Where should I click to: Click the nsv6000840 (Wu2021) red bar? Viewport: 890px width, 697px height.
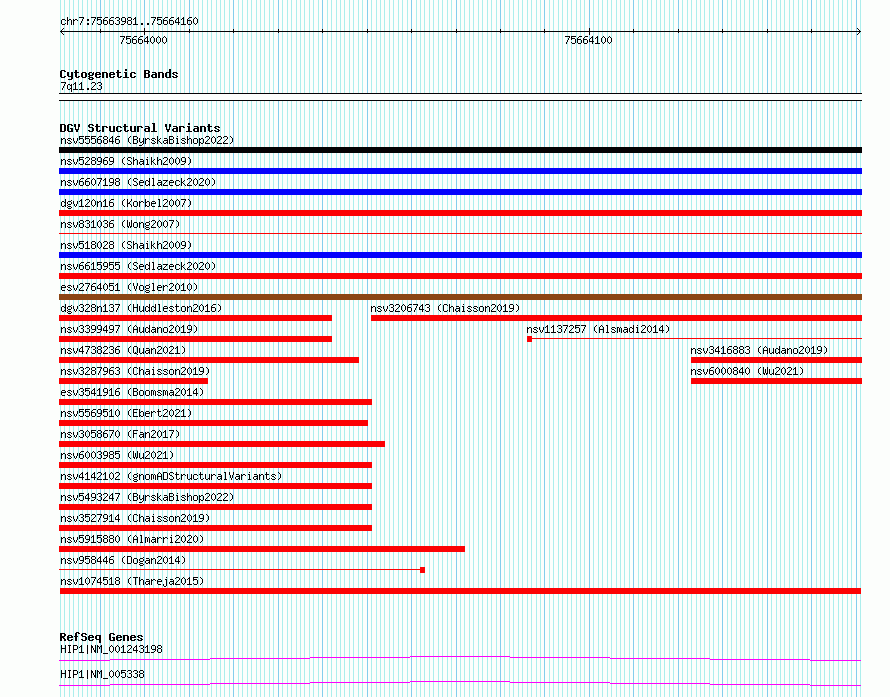(776, 381)
